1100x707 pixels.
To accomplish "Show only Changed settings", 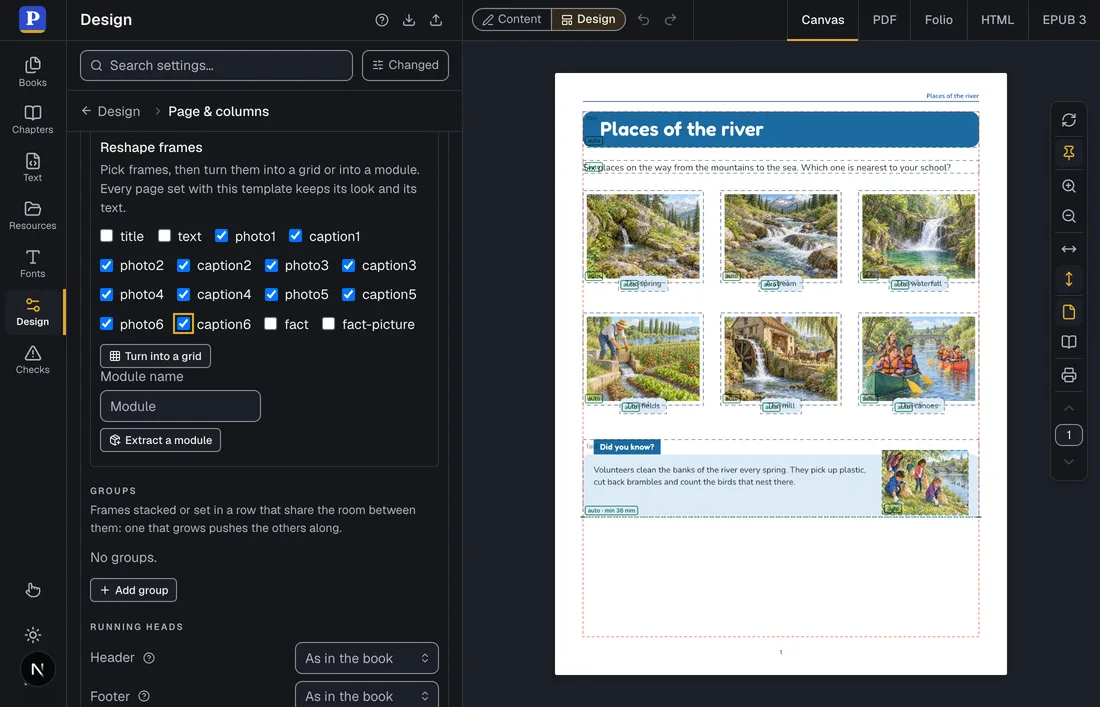I will [x=405, y=65].
